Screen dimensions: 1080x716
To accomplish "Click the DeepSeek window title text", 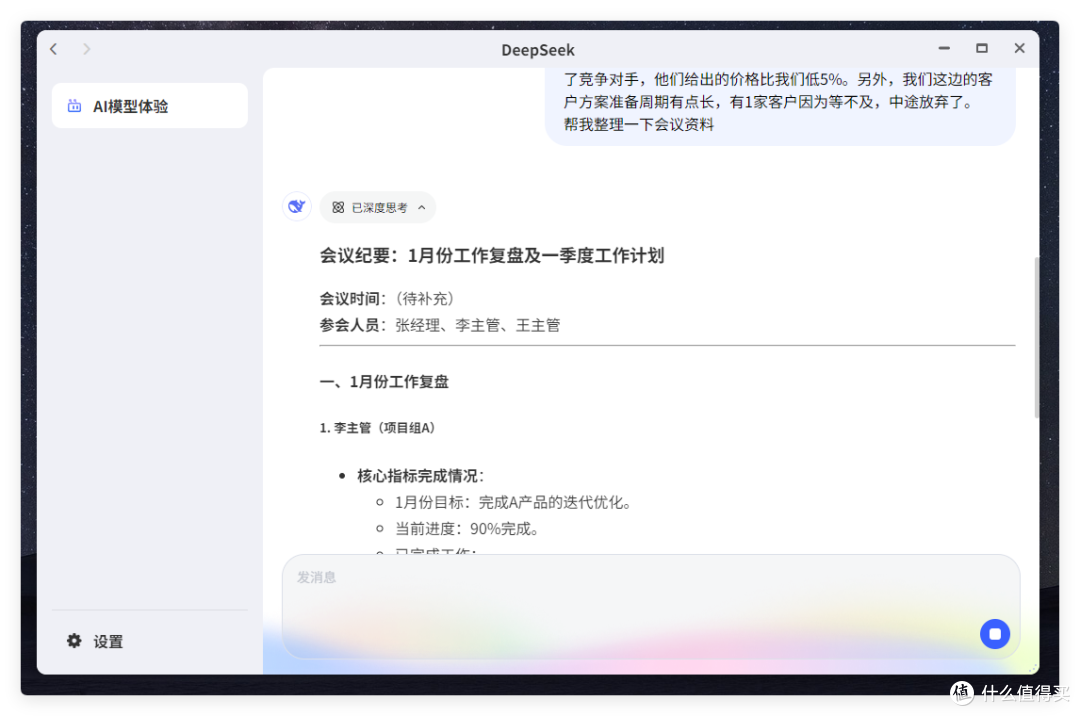I will pos(538,50).
